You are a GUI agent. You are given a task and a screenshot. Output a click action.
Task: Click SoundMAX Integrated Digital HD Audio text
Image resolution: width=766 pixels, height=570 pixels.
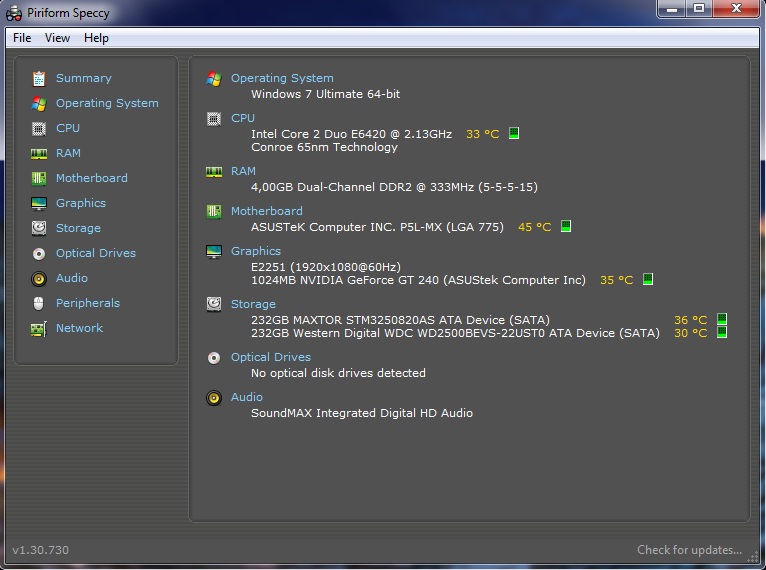(362, 413)
